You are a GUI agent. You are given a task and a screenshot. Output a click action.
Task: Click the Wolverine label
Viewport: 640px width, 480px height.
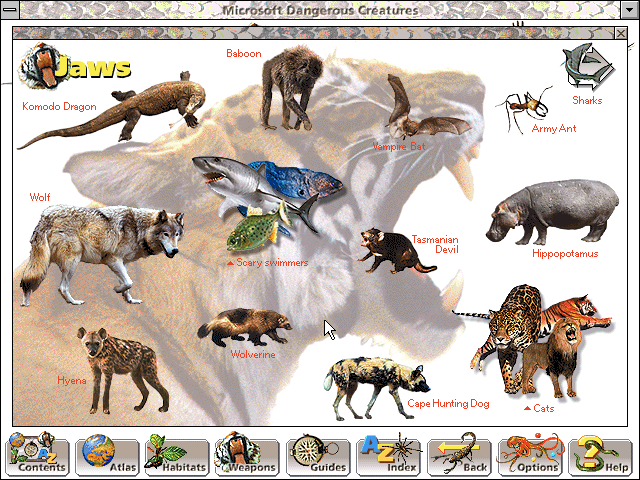point(253,354)
